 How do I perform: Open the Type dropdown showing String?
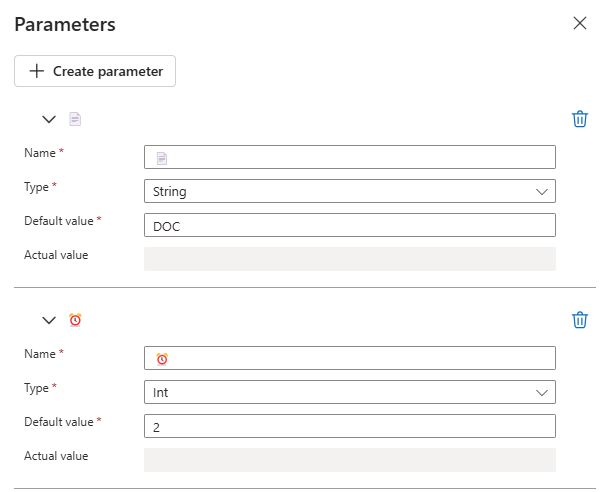[x=349, y=191]
